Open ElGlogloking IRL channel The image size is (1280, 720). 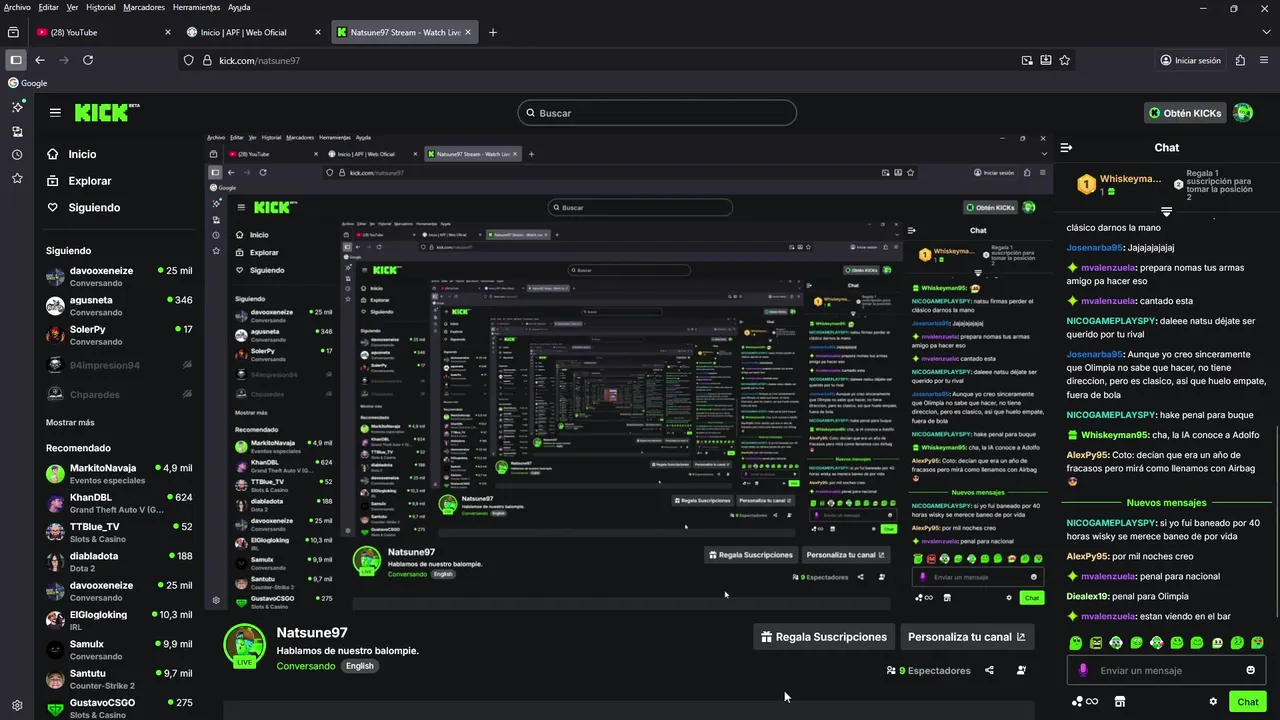tap(119, 620)
